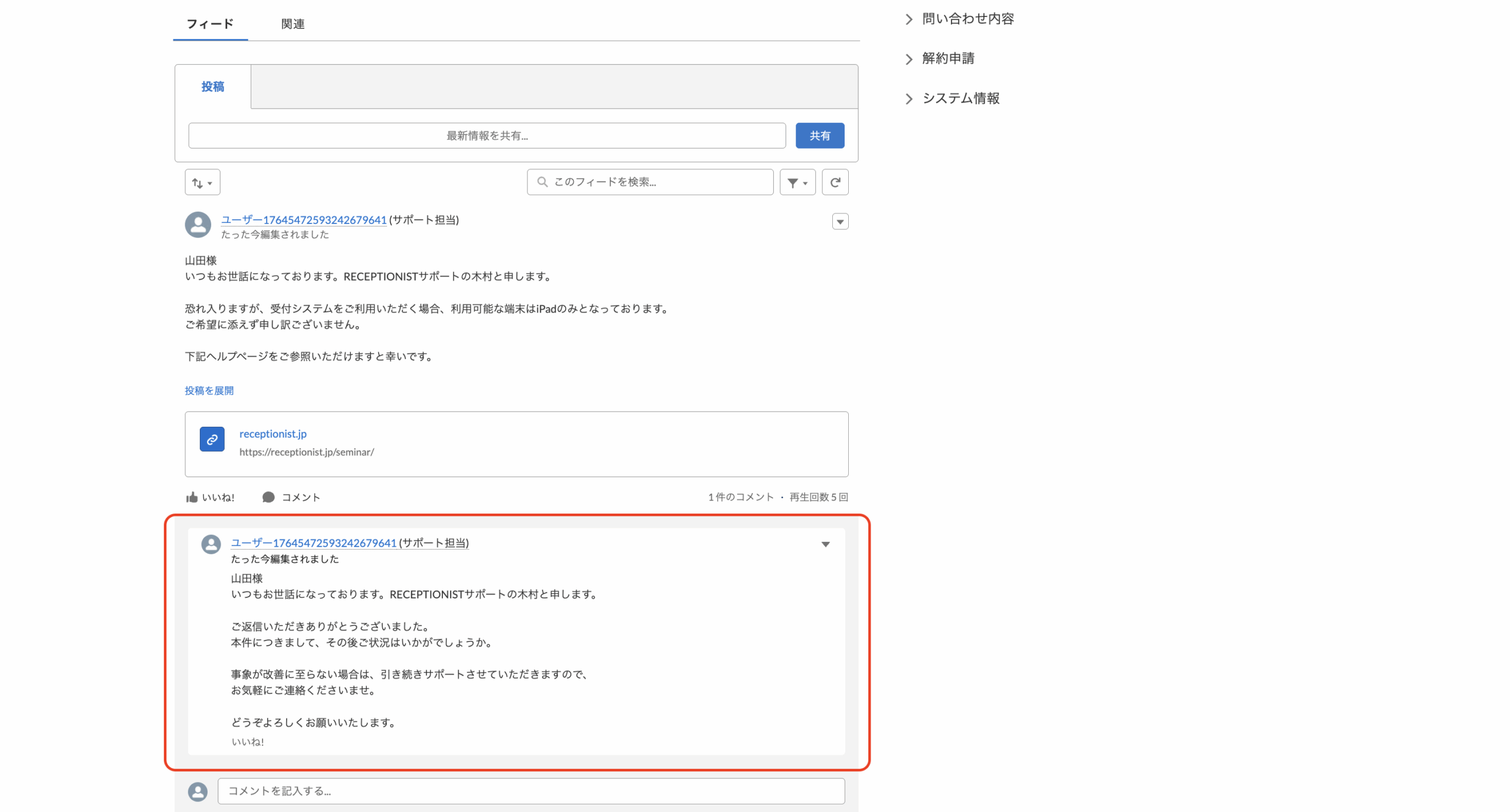
Task: Click the いいね! link under the comment
Action: coord(248,742)
